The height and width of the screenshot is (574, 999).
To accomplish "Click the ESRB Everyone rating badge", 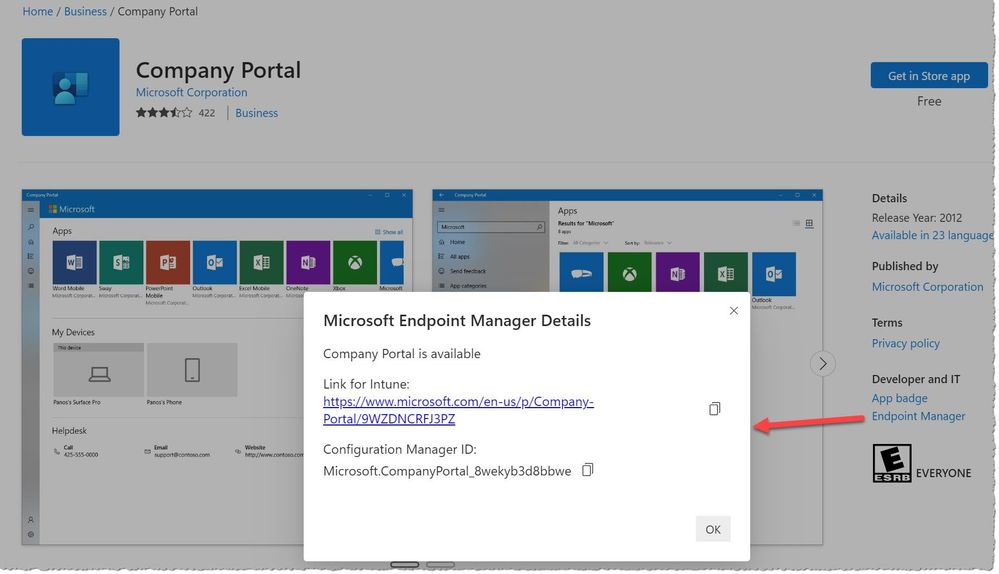I will point(891,463).
